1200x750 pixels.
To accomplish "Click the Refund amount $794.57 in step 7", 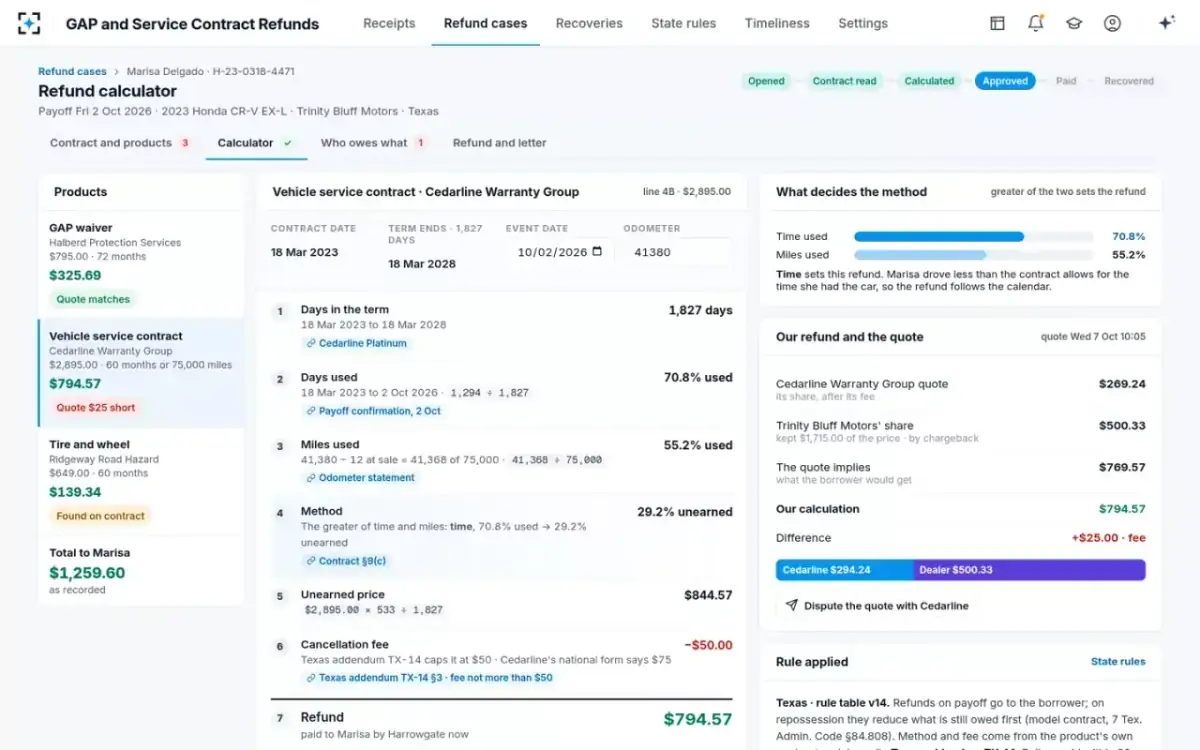I will (x=698, y=718).
